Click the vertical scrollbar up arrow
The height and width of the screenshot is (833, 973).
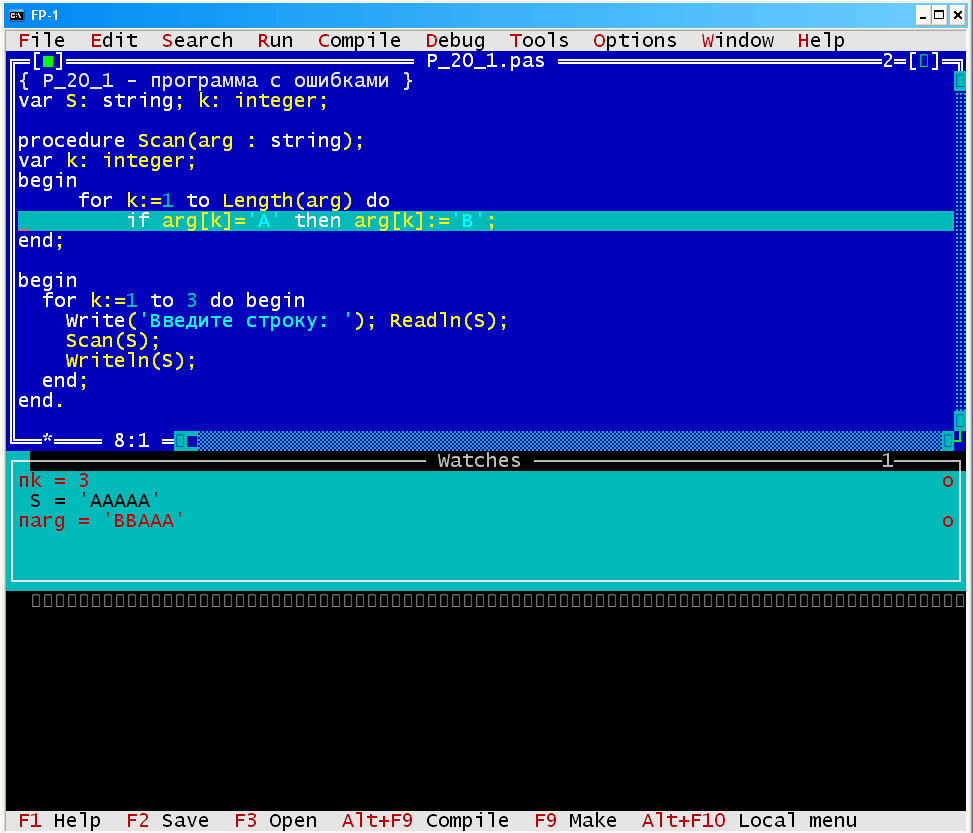click(x=960, y=81)
